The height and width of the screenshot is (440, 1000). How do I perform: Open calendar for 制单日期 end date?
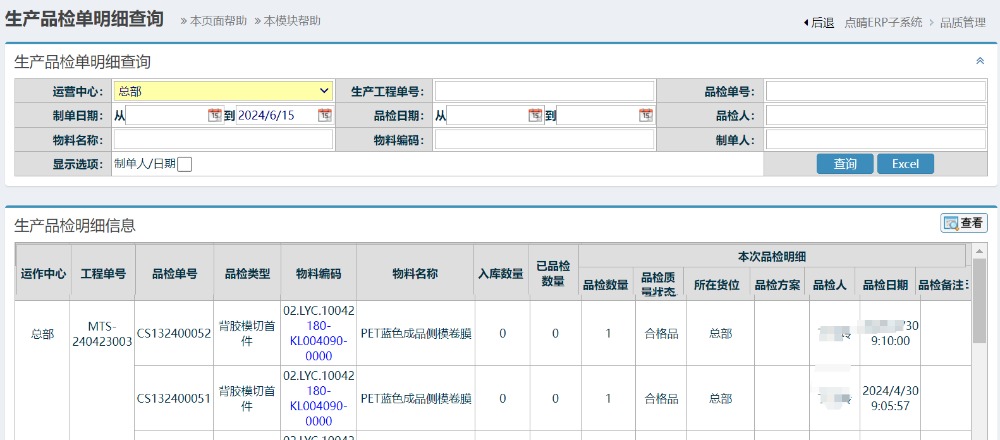click(x=324, y=115)
